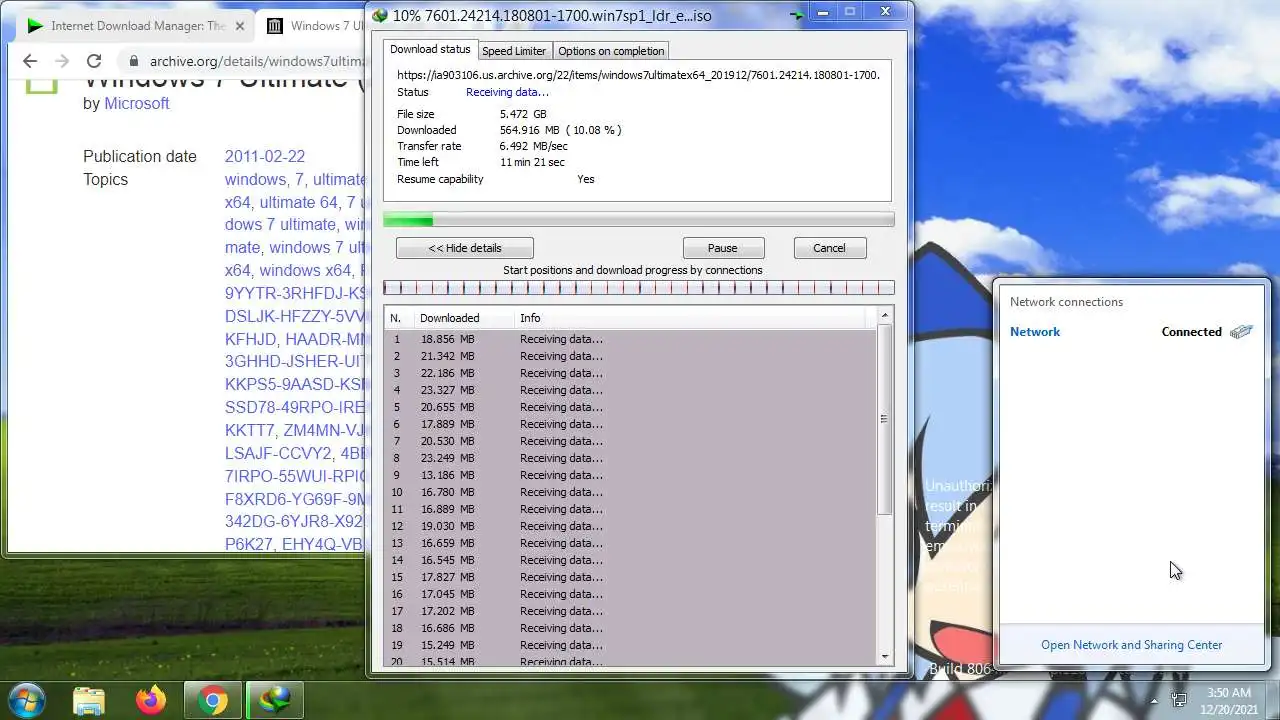This screenshot has height=720, width=1280.
Task: Close the Internet Download Manager Chrome tab
Action: 240,26
